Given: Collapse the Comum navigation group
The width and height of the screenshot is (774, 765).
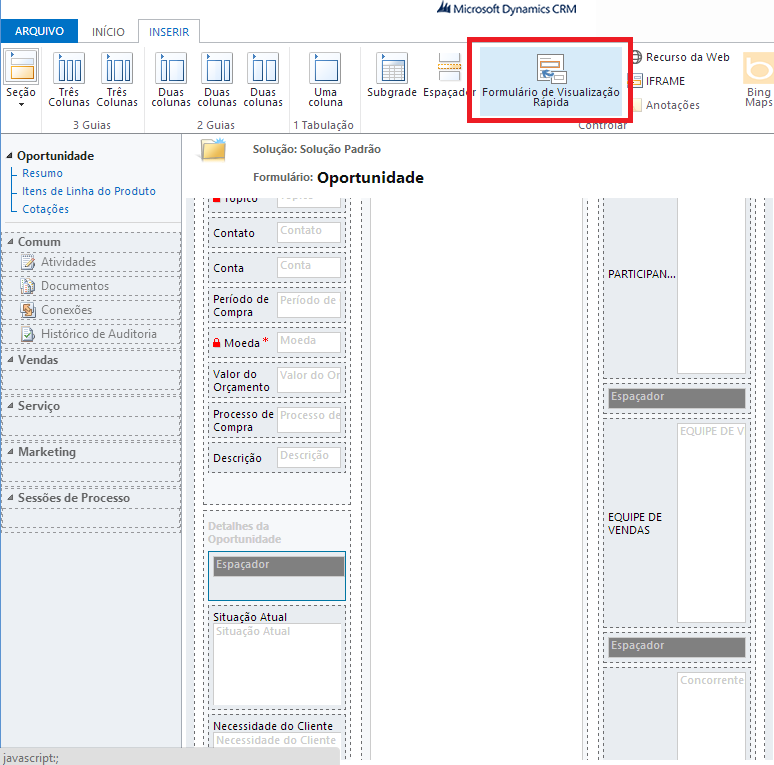Looking at the screenshot, I should click(x=10, y=242).
